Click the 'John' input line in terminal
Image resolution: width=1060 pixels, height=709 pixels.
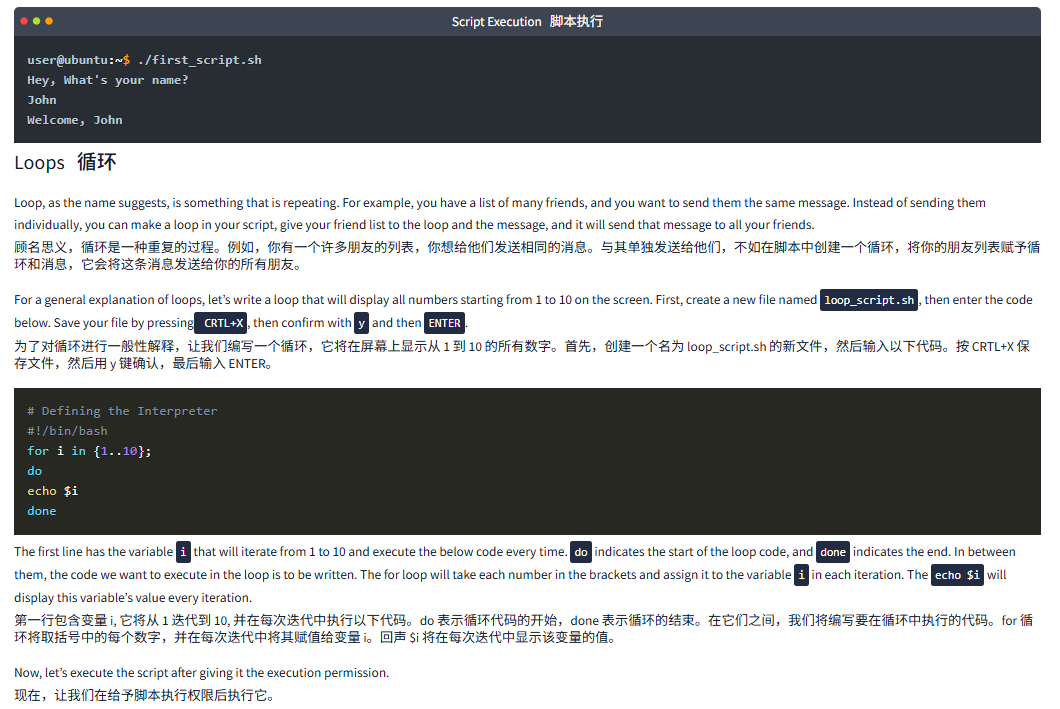(42, 100)
